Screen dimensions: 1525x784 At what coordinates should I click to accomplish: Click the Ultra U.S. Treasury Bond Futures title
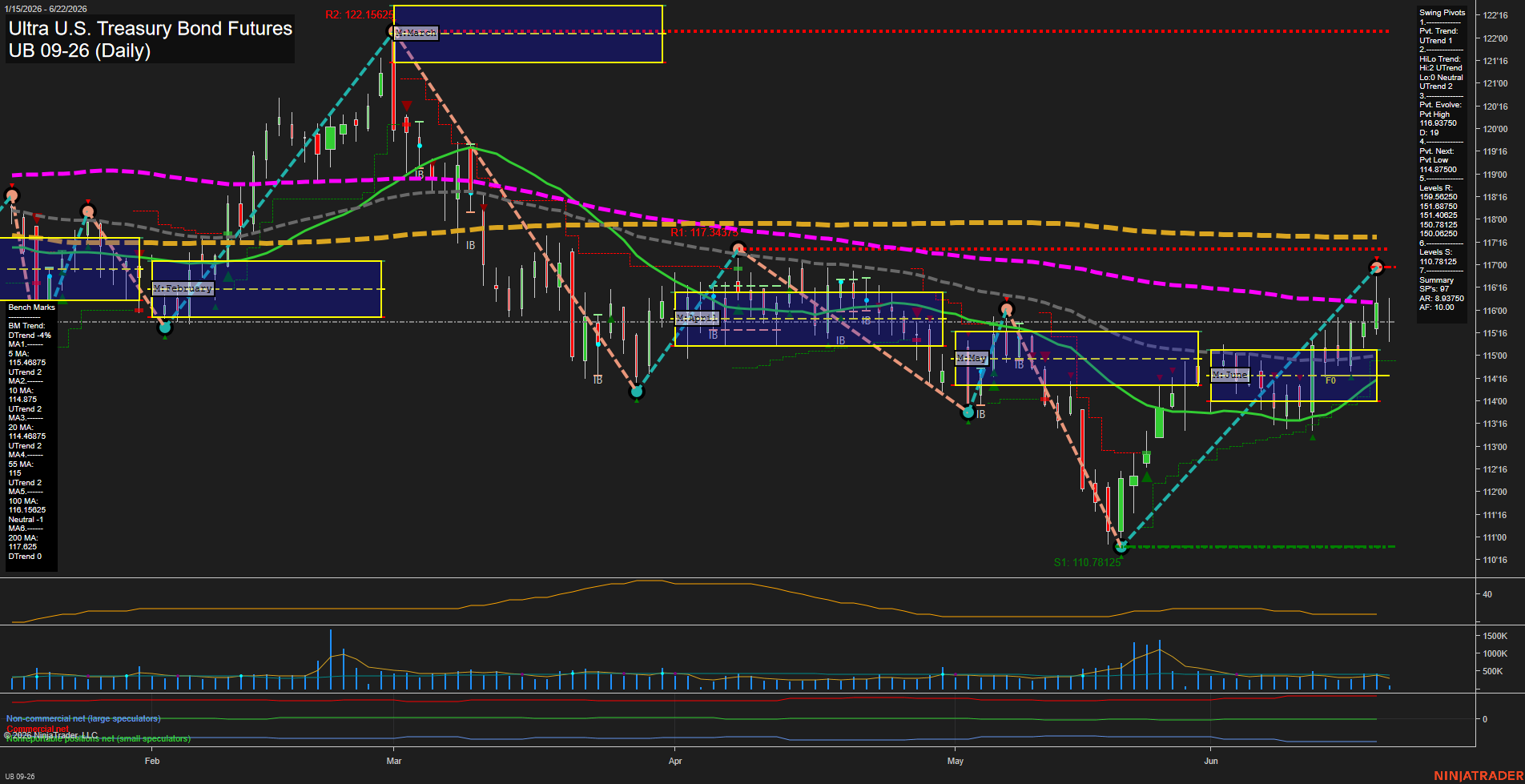coord(151,28)
